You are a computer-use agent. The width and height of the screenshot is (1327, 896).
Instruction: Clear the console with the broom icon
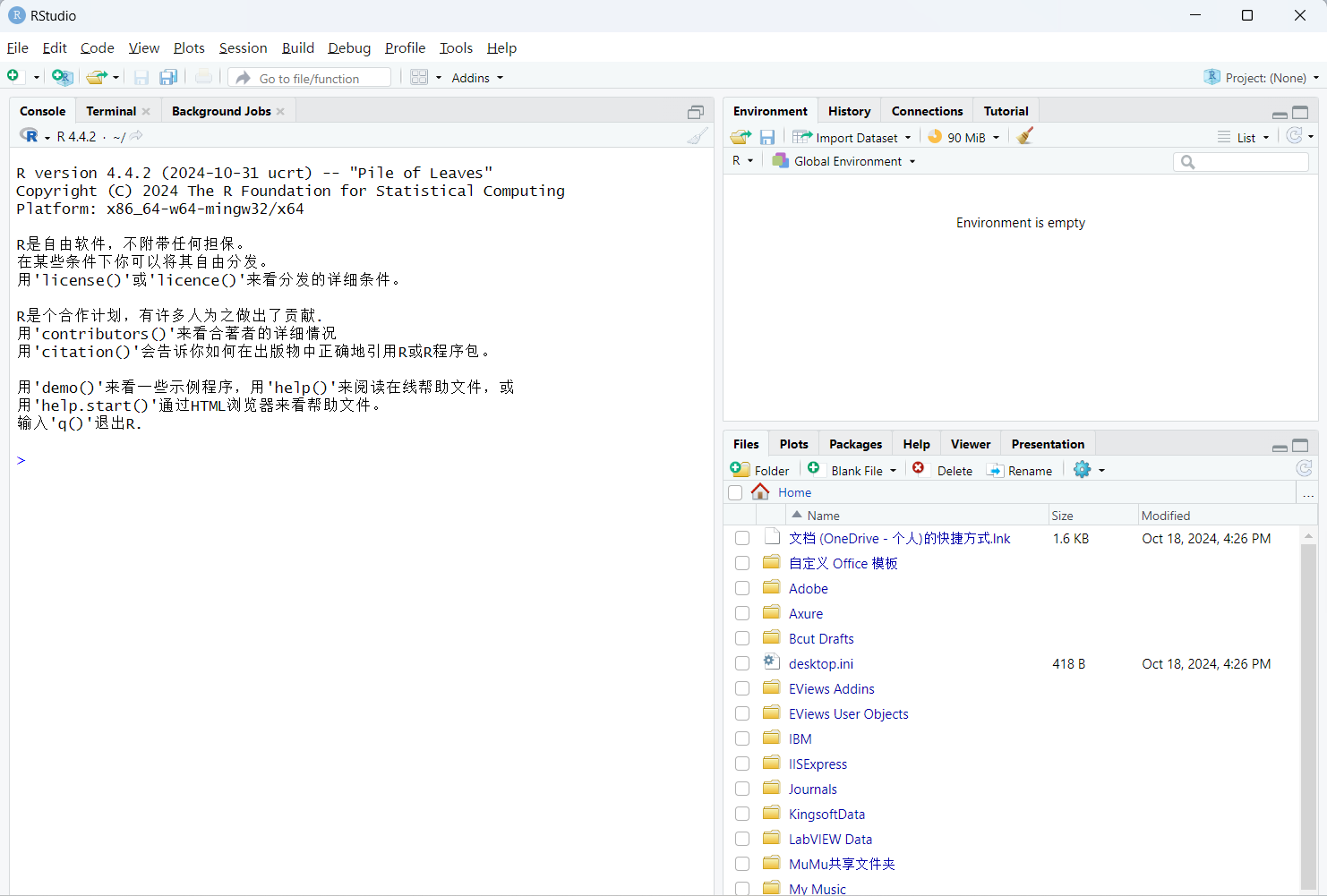click(698, 136)
